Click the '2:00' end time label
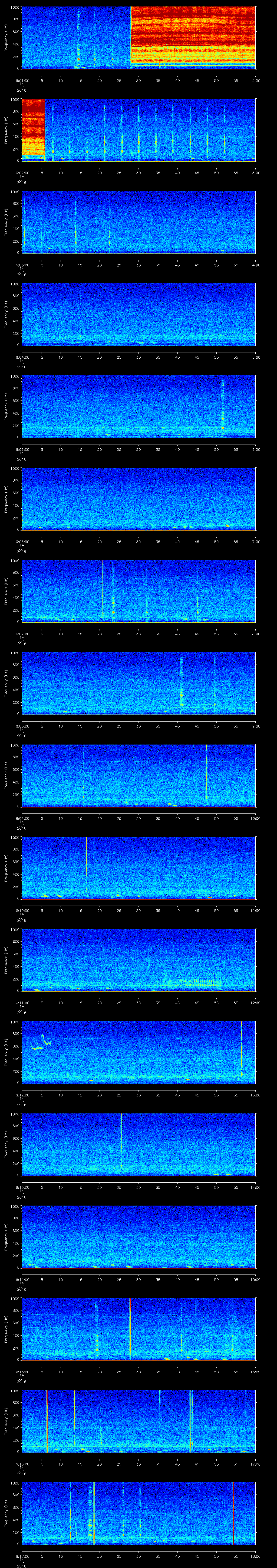Screen dimensions: 277x1568 pos(256,80)
